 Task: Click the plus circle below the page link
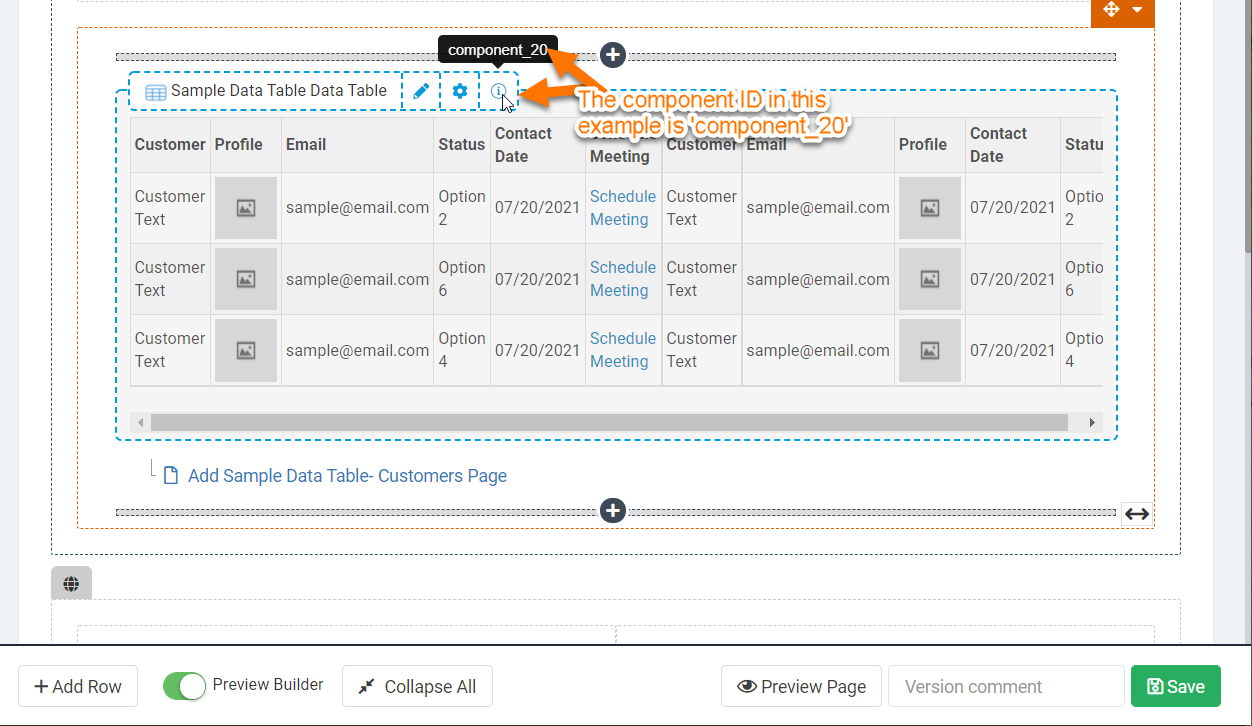(x=613, y=511)
